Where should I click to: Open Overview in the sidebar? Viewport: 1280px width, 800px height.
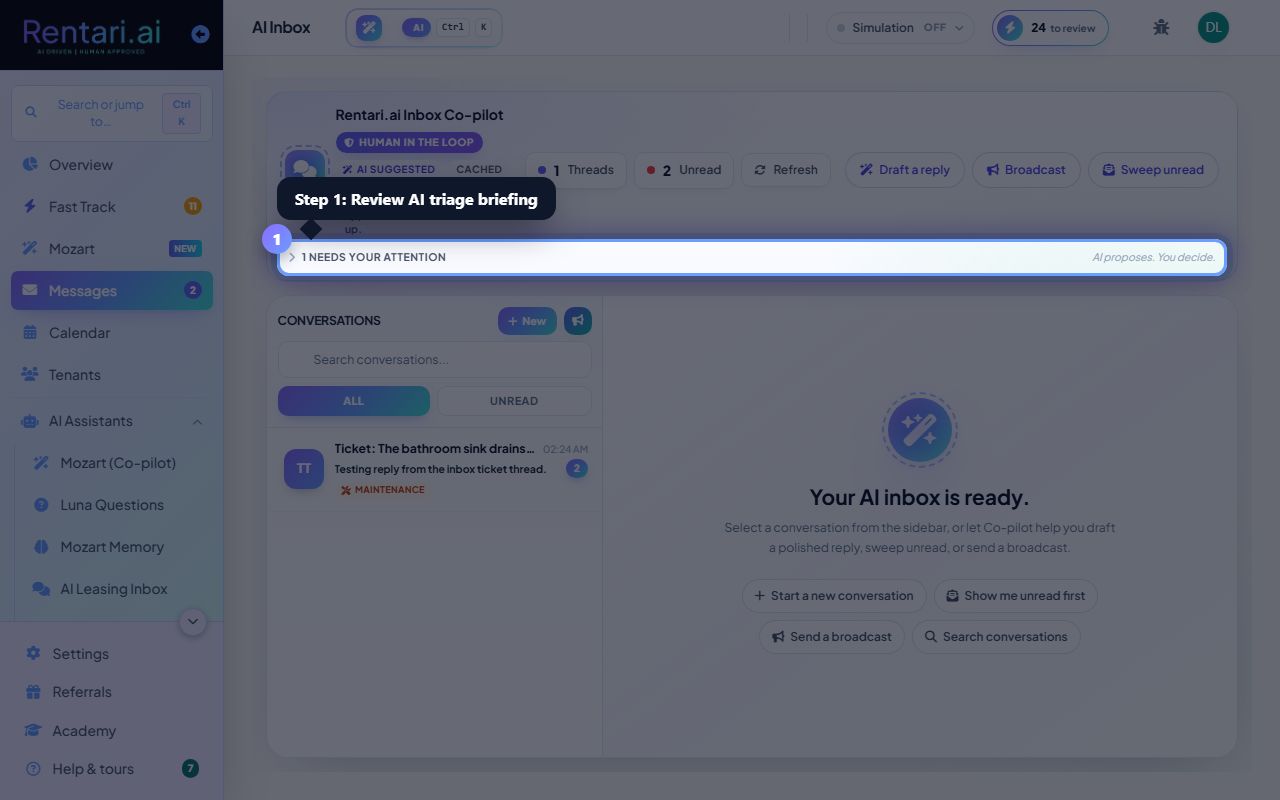click(111, 165)
